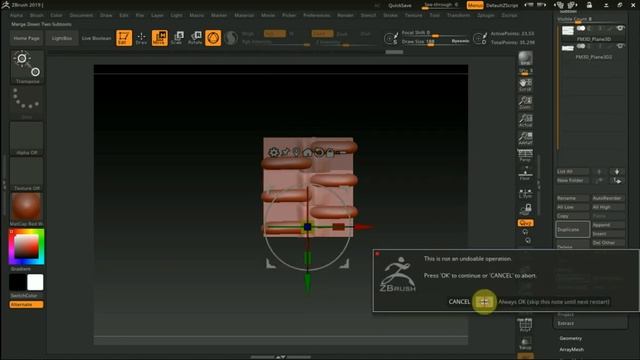This screenshot has width=640, height=360.
Task: Toggle visibility eye of first PM3D_Plane3D subtool
Action: (x=620, y=28)
